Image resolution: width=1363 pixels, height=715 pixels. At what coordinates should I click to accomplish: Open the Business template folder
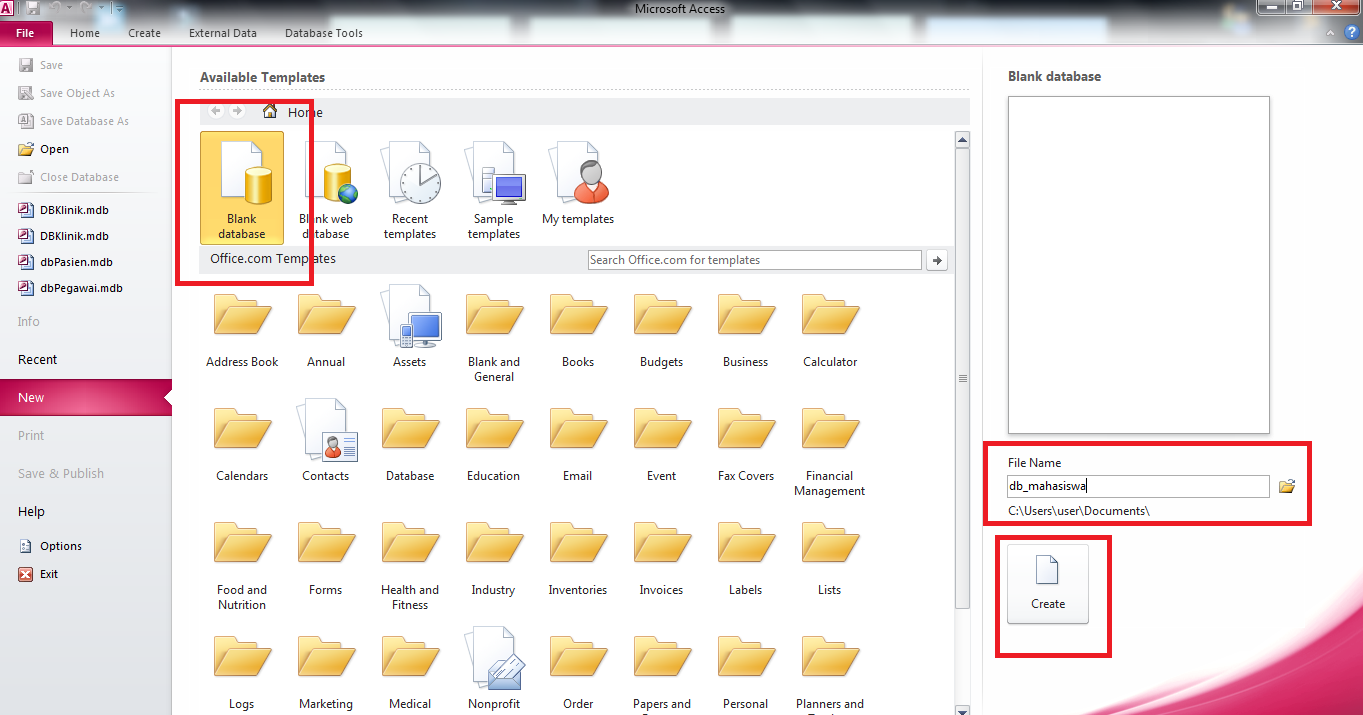pyautogui.click(x=746, y=329)
